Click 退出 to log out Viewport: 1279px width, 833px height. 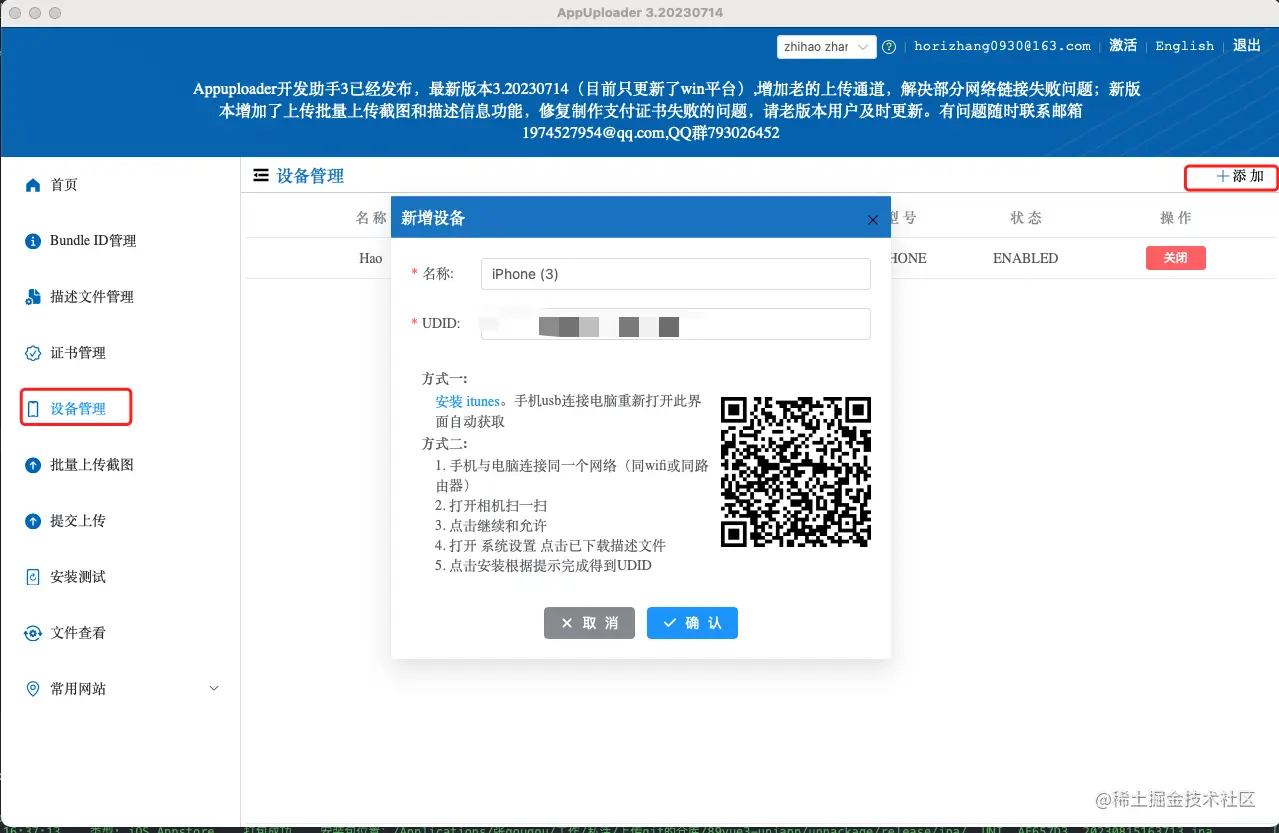(1247, 46)
